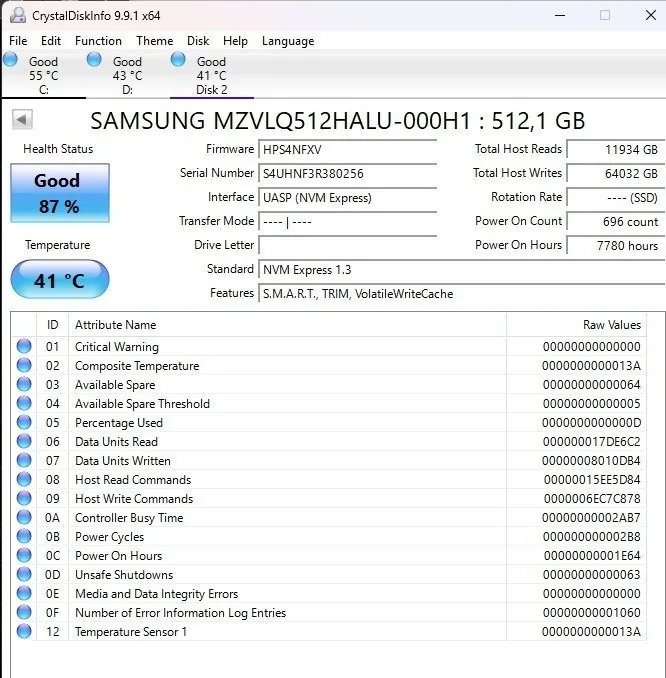Open the Language menu
This screenshot has width=666, height=678.
(288, 41)
